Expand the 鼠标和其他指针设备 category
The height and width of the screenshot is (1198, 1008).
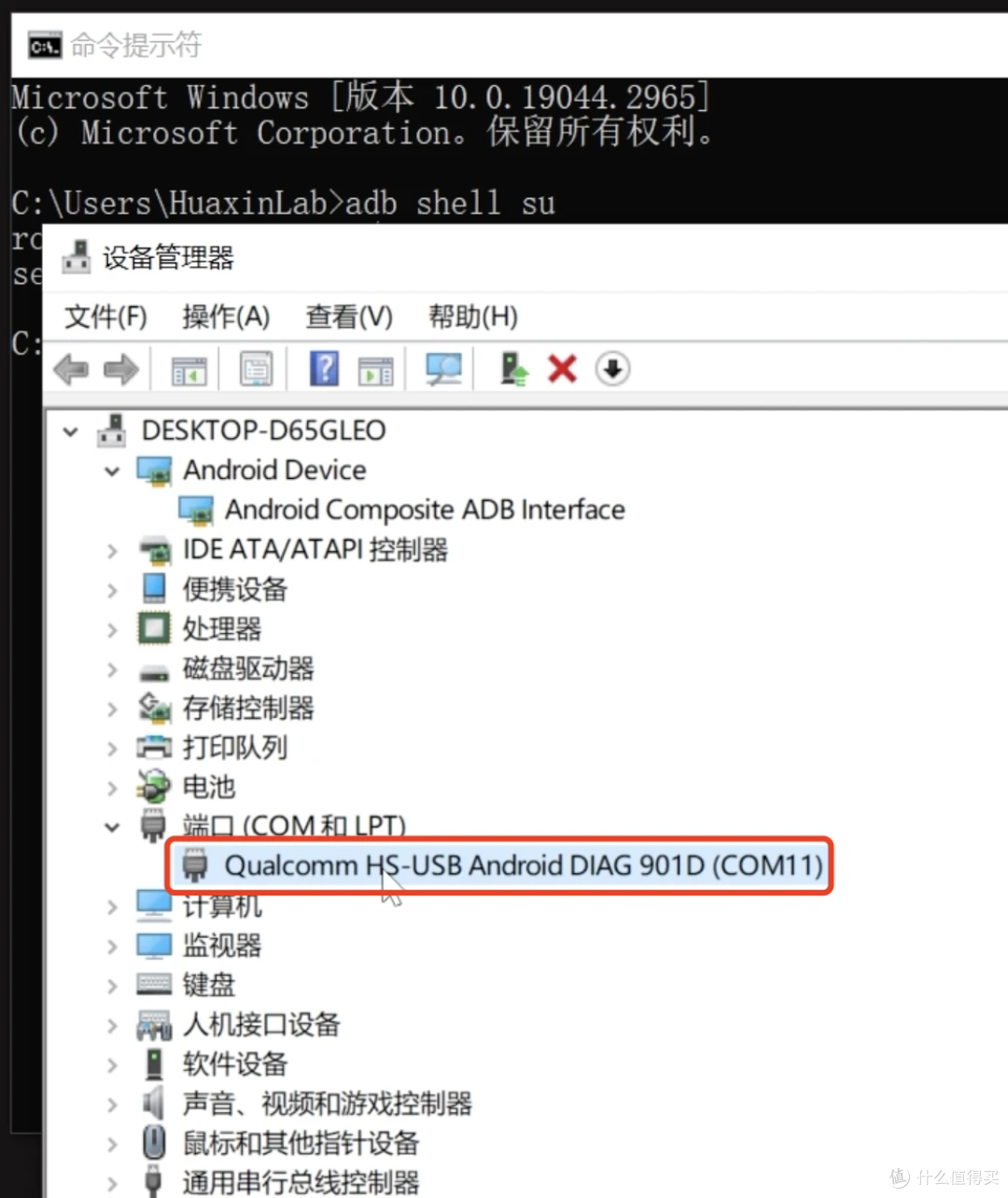coord(112,1145)
